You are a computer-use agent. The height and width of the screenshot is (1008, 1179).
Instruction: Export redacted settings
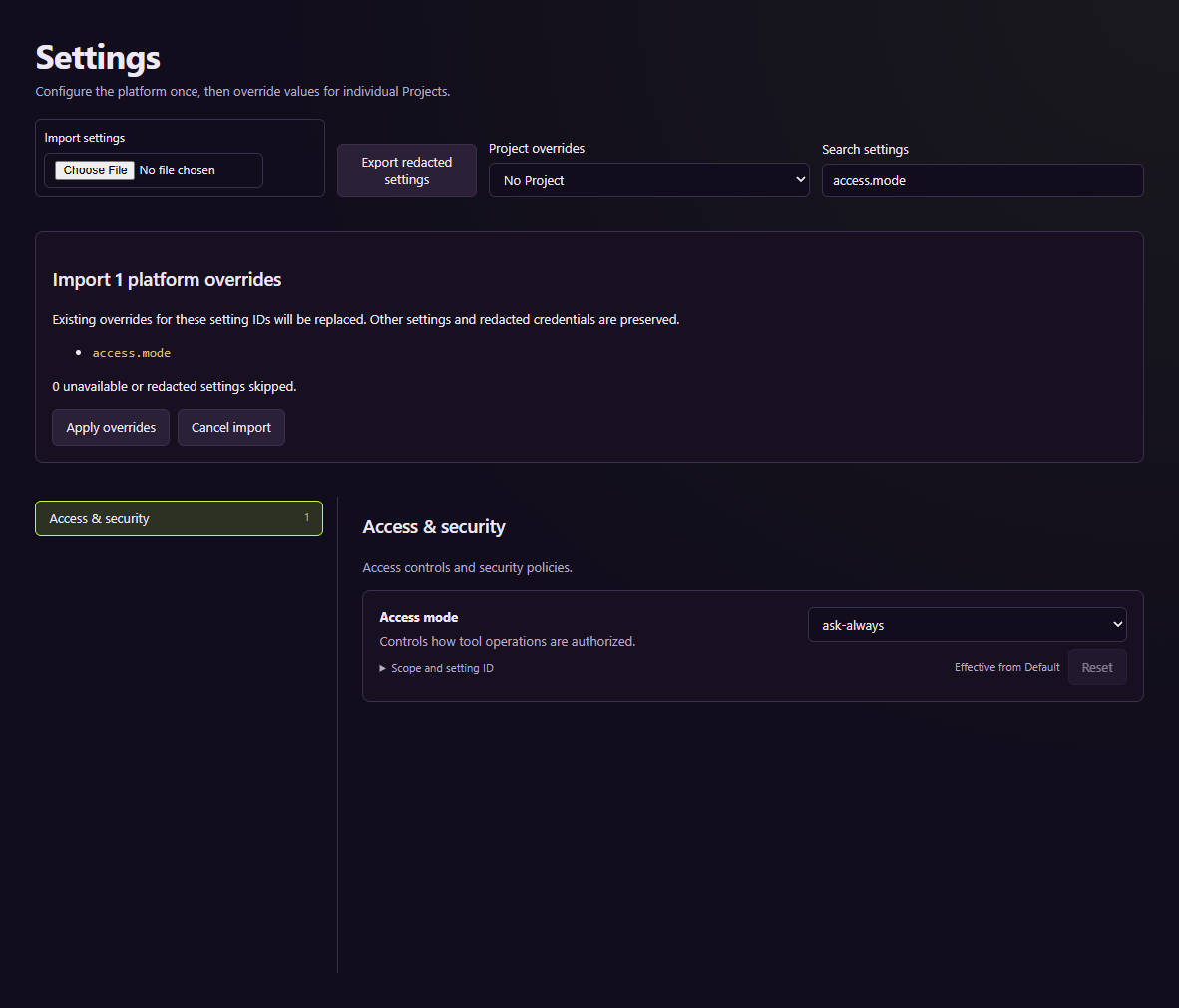coord(407,170)
